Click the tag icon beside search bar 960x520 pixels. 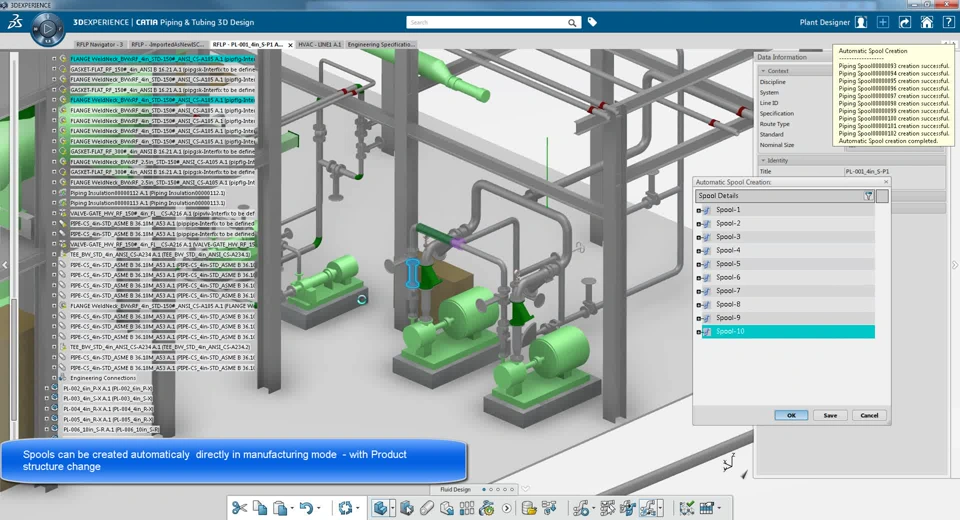[x=592, y=22]
